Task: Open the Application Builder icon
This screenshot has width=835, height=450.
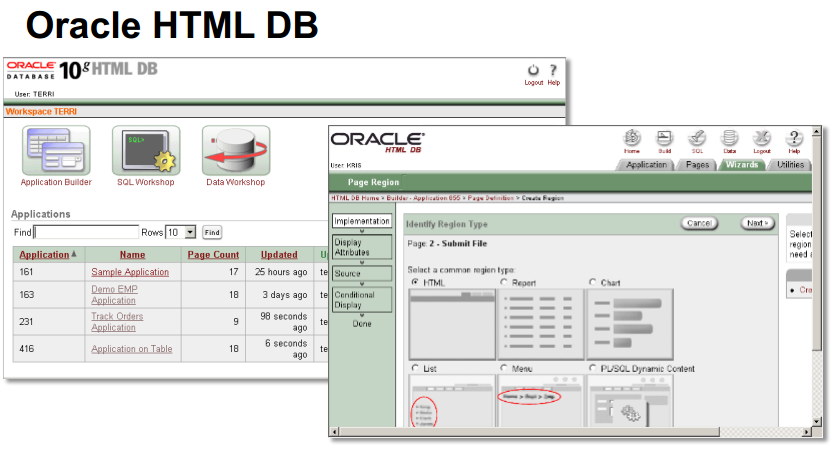Action: coord(56,151)
